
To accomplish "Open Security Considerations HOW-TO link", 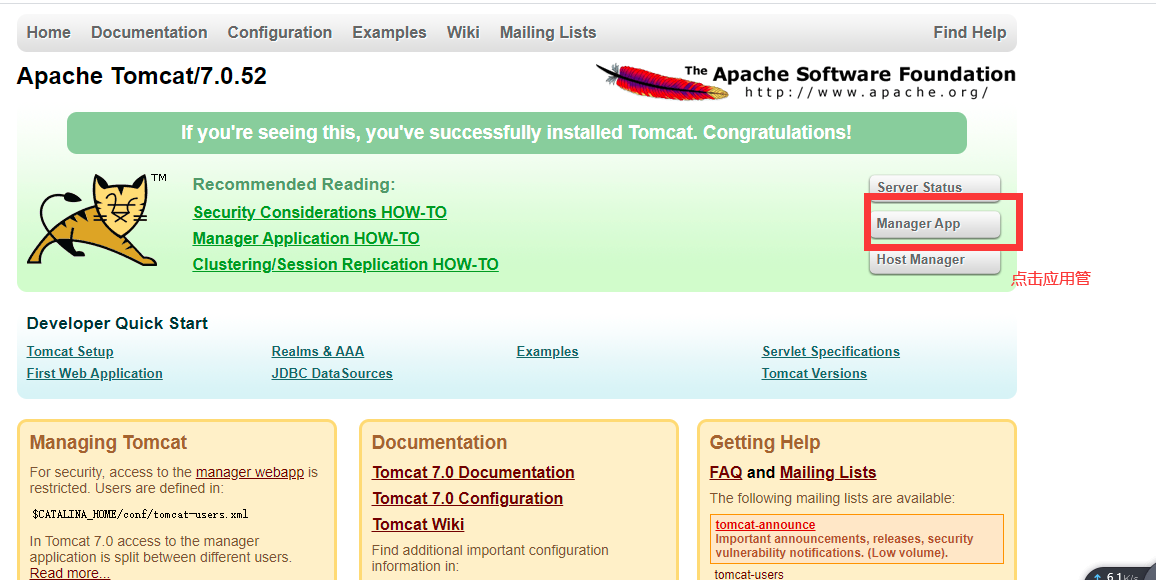I will [320, 212].
